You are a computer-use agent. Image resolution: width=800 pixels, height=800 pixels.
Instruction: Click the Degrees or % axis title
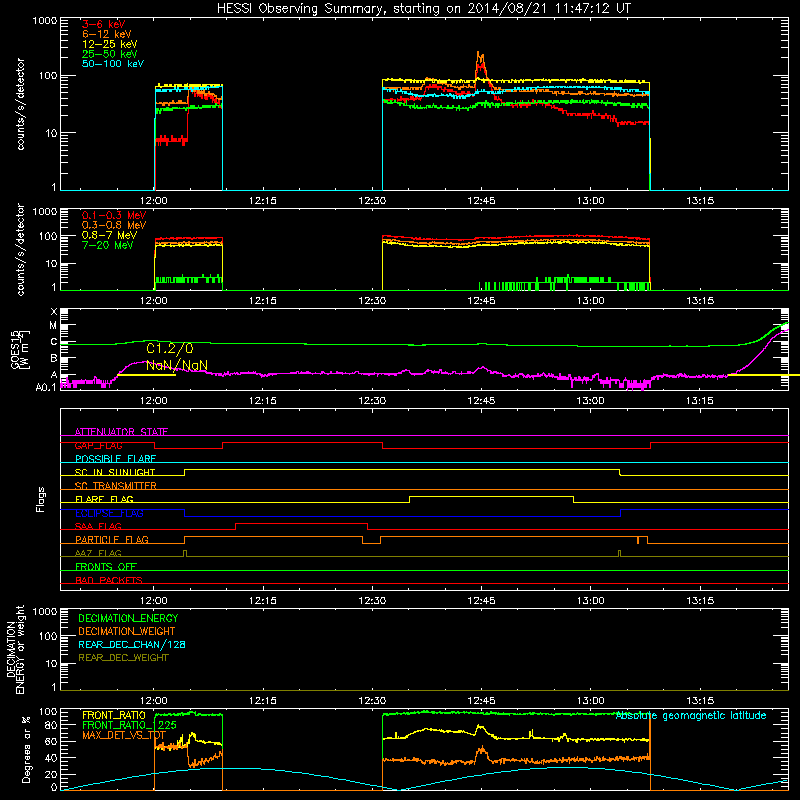coord(26,749)
